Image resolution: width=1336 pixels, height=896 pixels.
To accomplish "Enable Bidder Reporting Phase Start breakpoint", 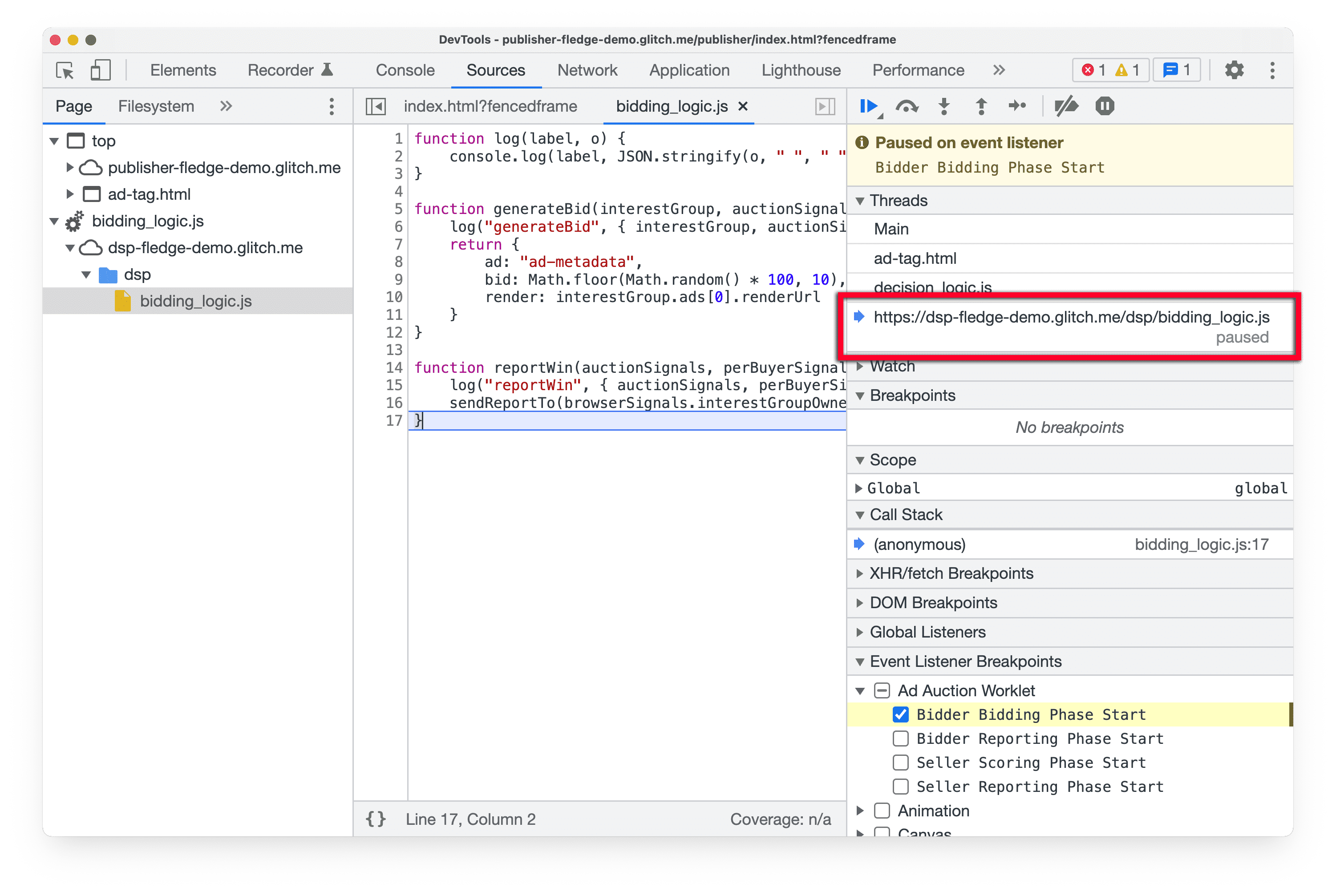I will point(898,739).
